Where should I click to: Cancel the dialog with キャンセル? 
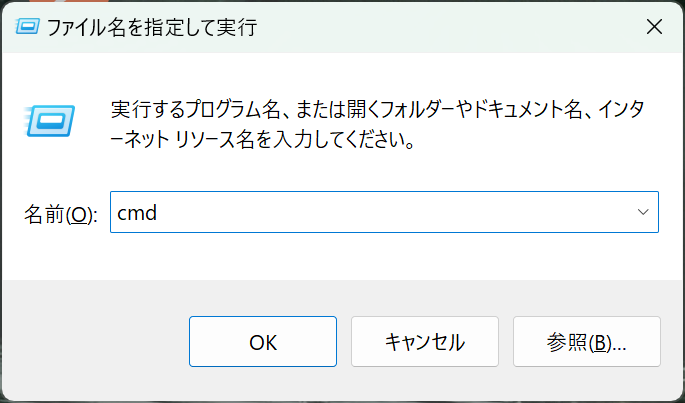(425, 341)
